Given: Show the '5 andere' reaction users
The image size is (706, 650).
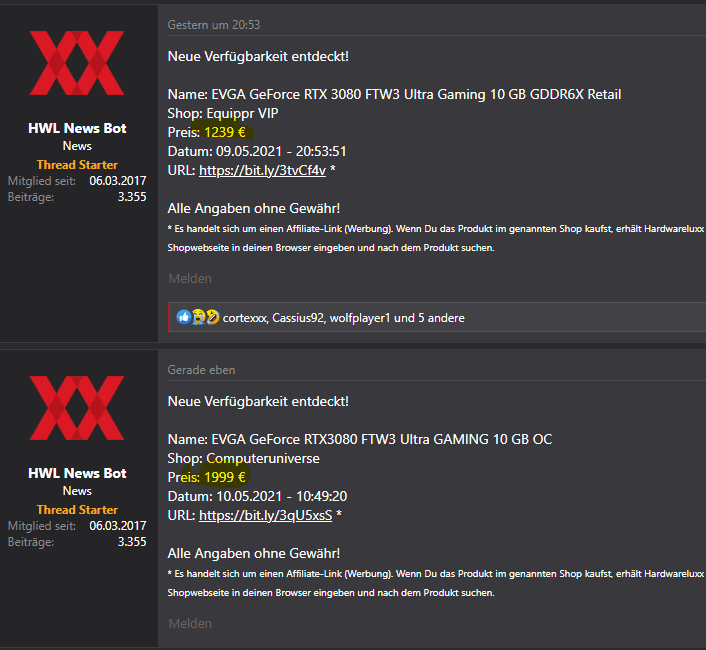Looking at the screenshot, I should 441,318.
